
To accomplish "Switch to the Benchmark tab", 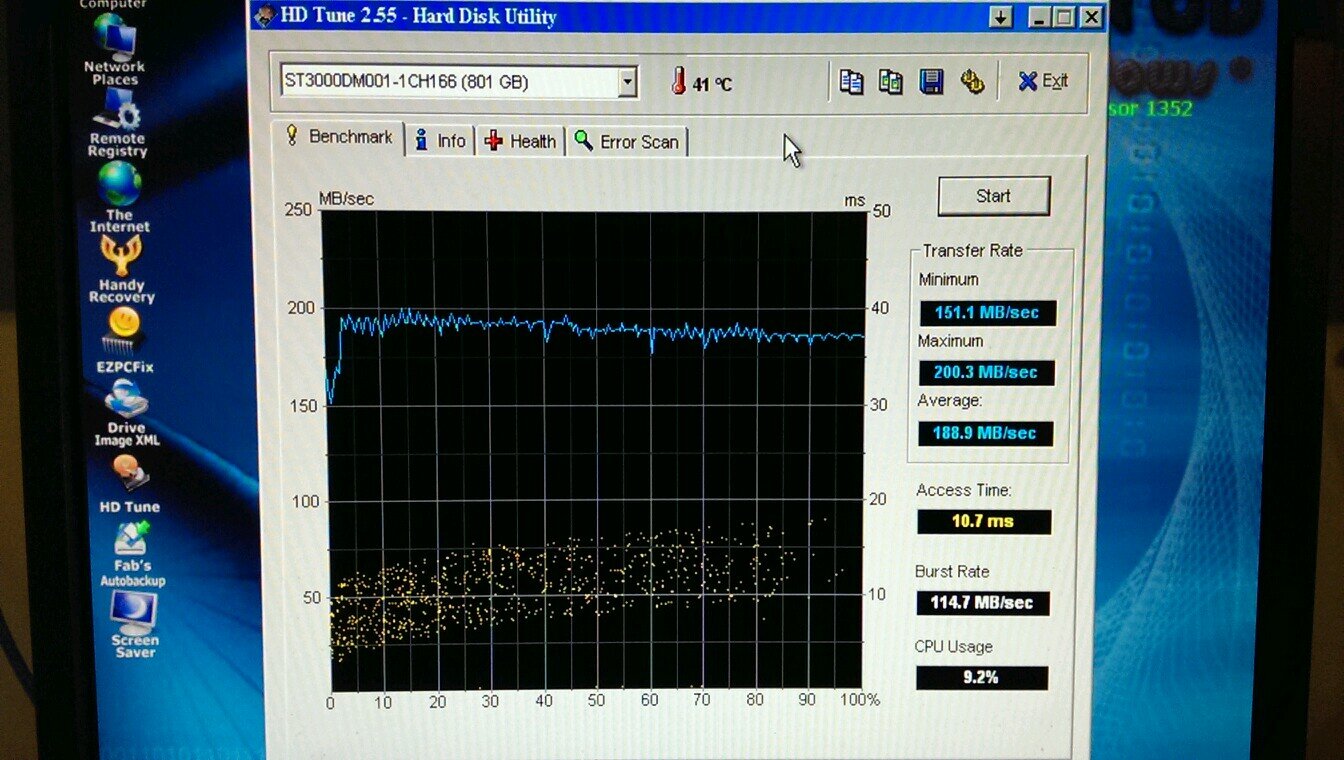I will pos(339,138).
